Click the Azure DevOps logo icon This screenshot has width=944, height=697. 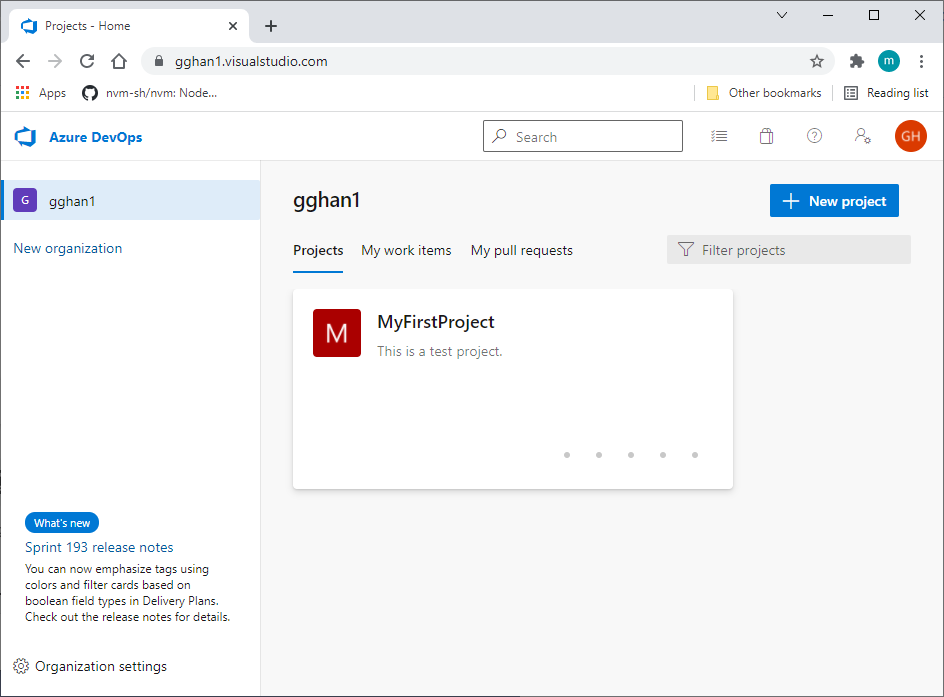click(25, 137)
